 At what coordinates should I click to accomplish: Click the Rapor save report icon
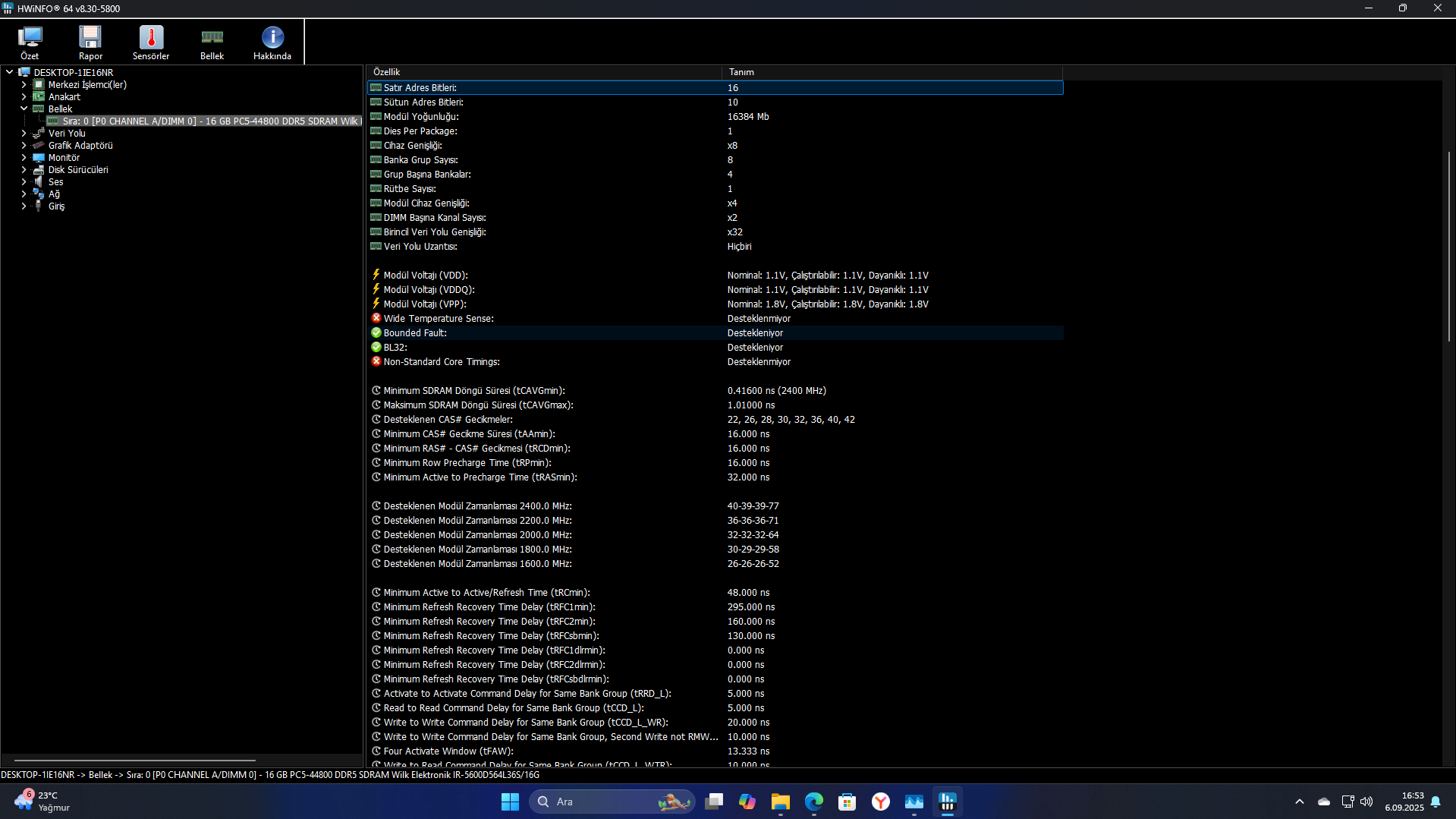coord(90,43)
